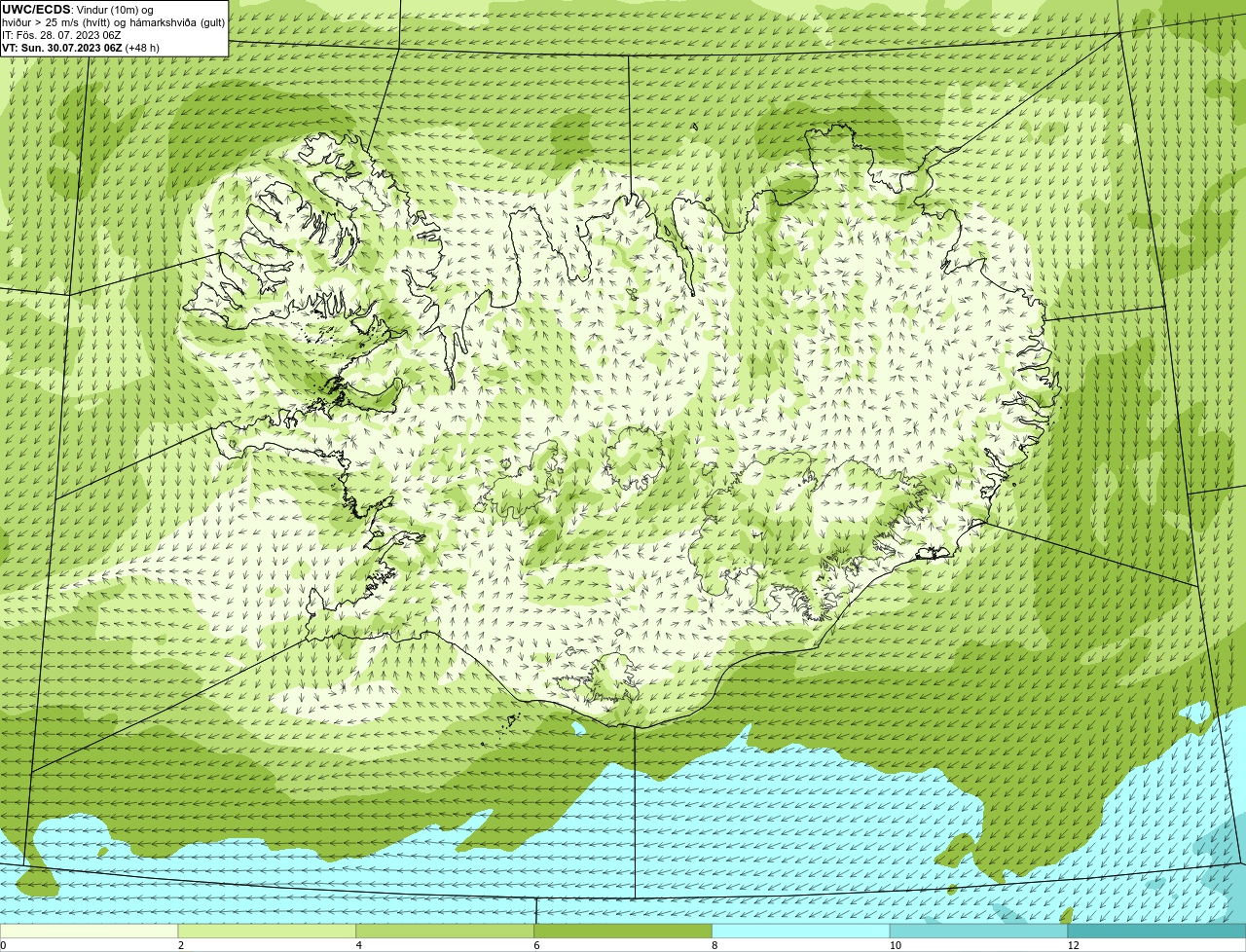Click the teal legend swatch above 12 m/s
Viewport: 1246px width, 952px height.
(1157, 932)
